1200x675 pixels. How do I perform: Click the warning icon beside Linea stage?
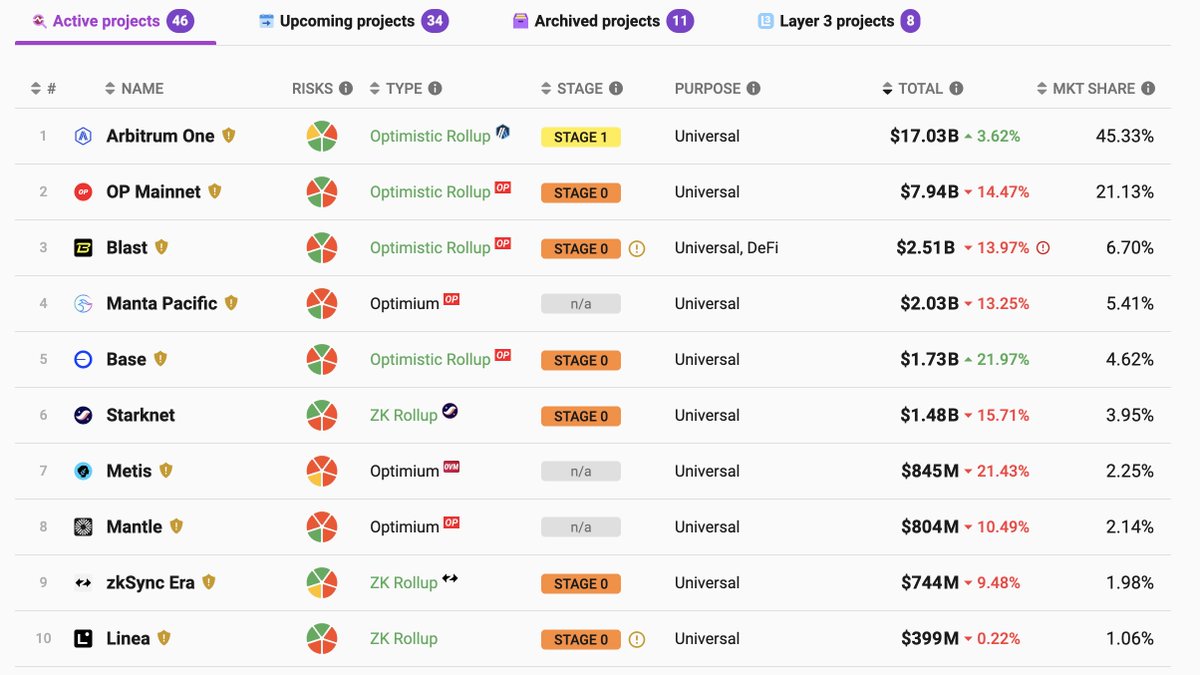tap(637, 640)
